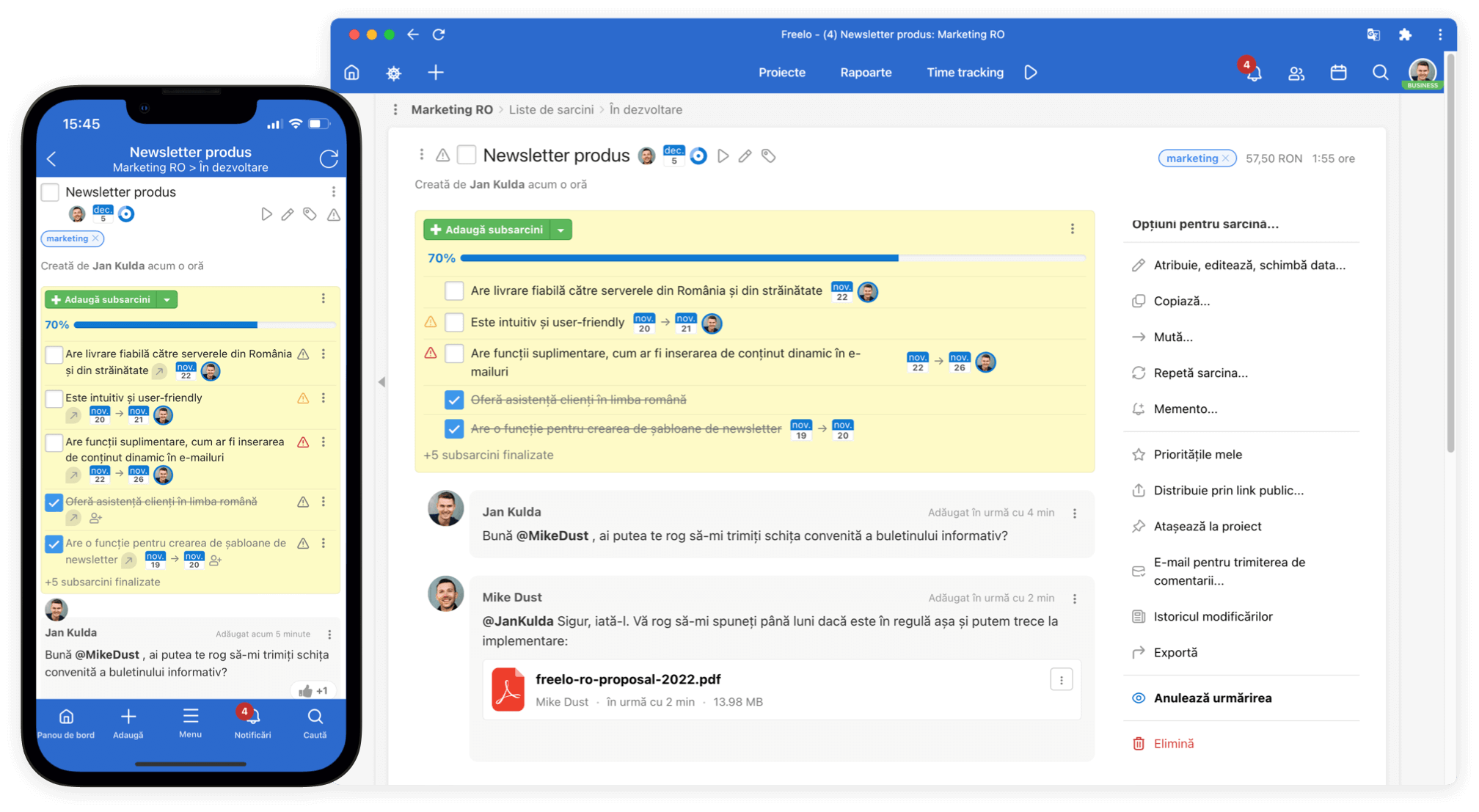Open the user avatar with Business badge

(1423, 73)
